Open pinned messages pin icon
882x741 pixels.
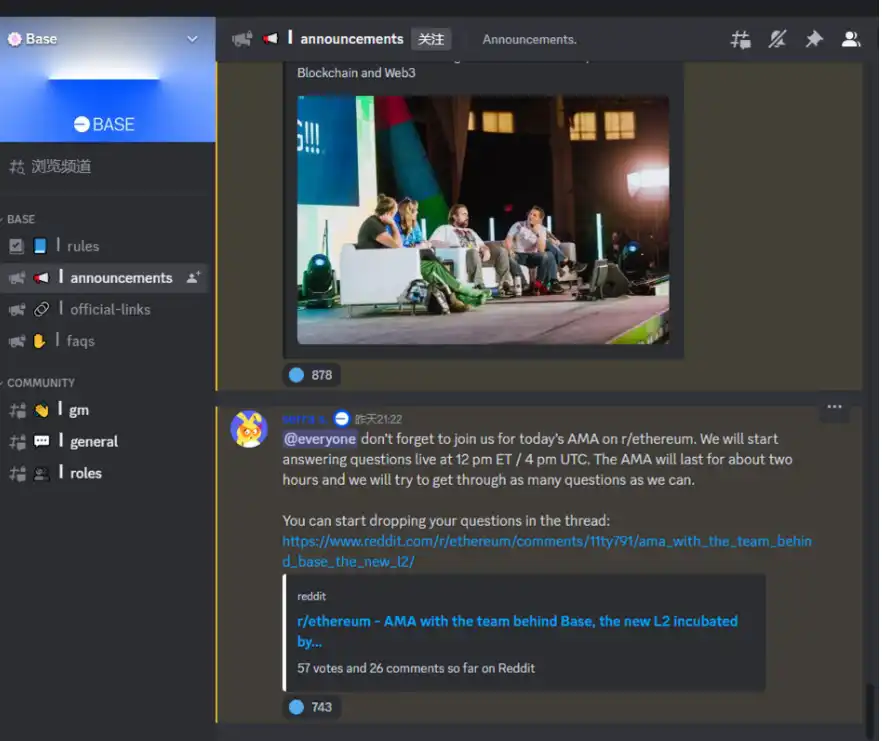814,39
